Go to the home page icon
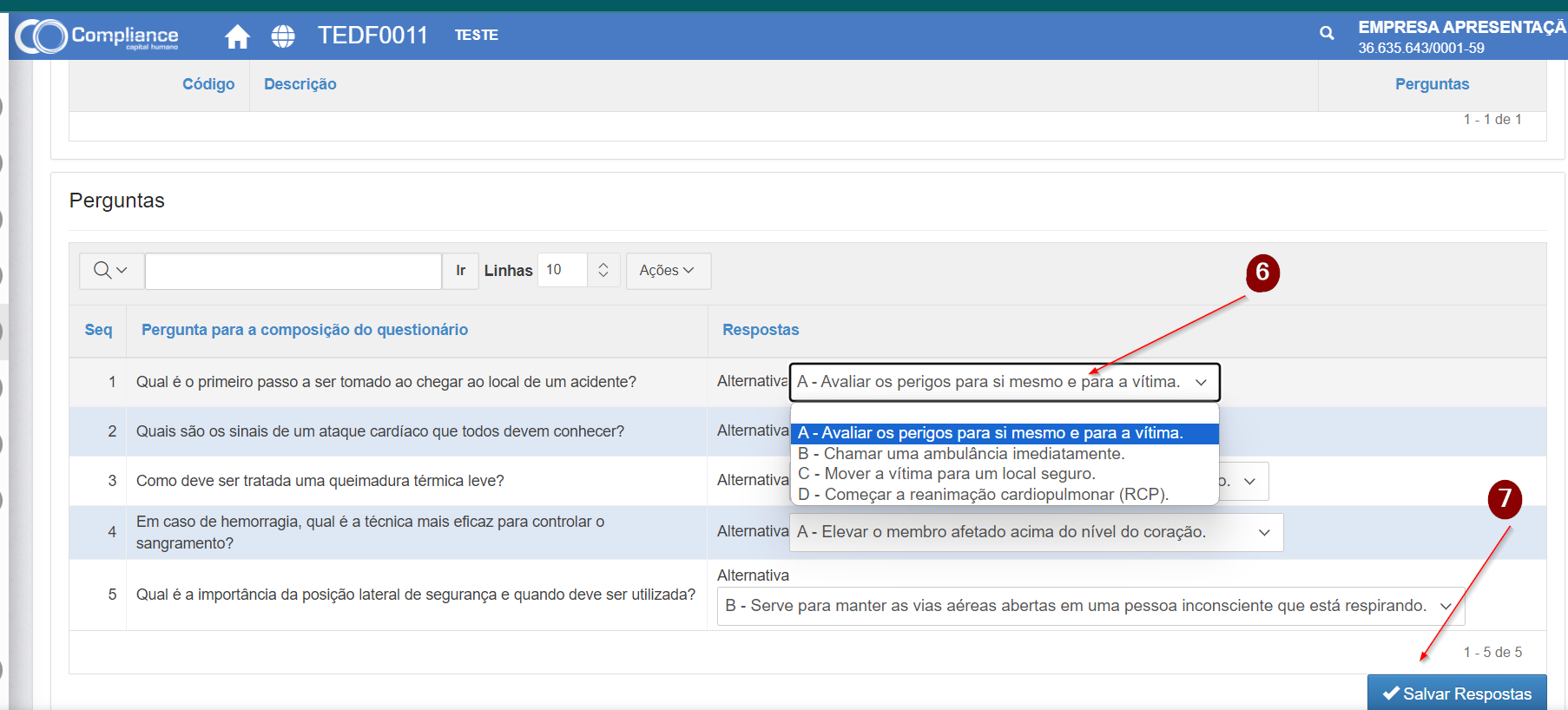 pos(237,36)
